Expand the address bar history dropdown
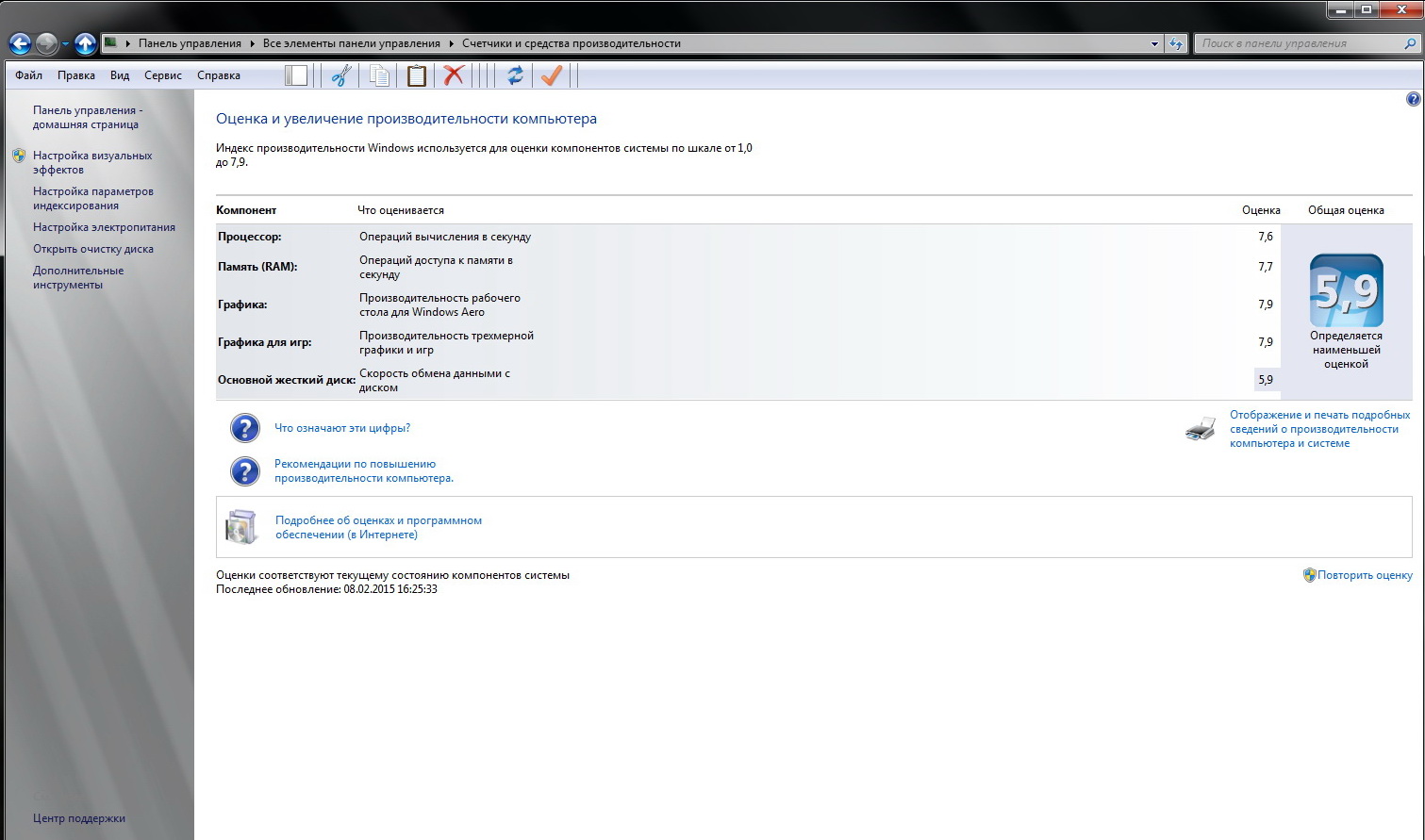 [1154, 43]
